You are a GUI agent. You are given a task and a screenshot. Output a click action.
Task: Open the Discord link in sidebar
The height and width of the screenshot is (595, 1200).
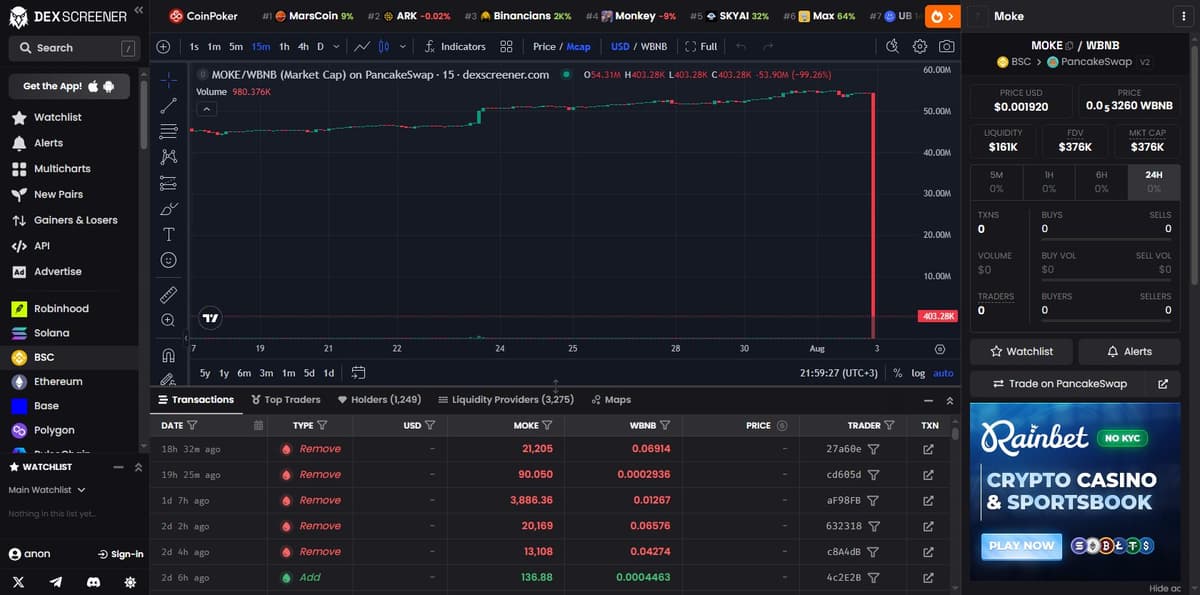(x=93, y=581)
